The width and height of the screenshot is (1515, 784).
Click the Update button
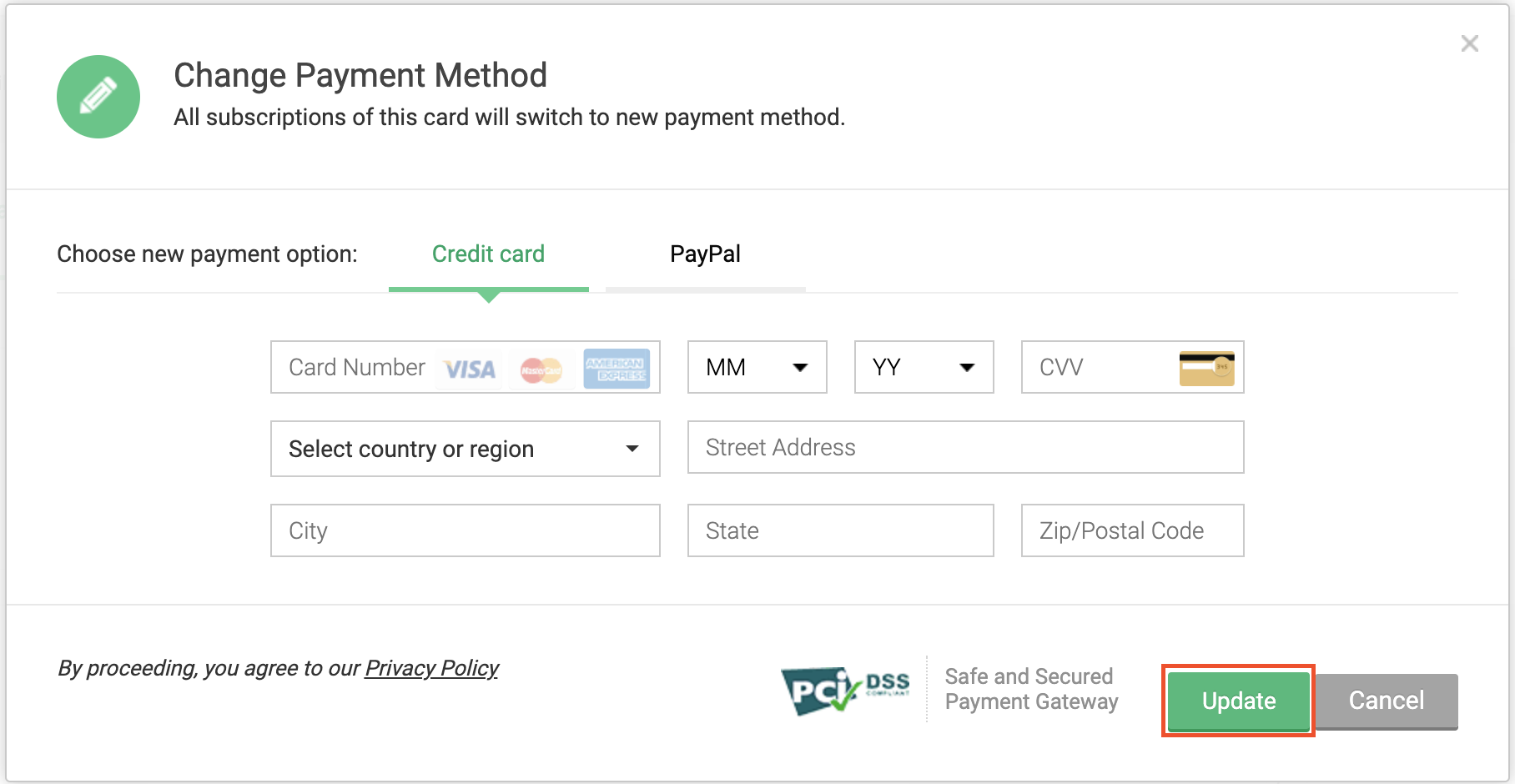point(1237,701)
